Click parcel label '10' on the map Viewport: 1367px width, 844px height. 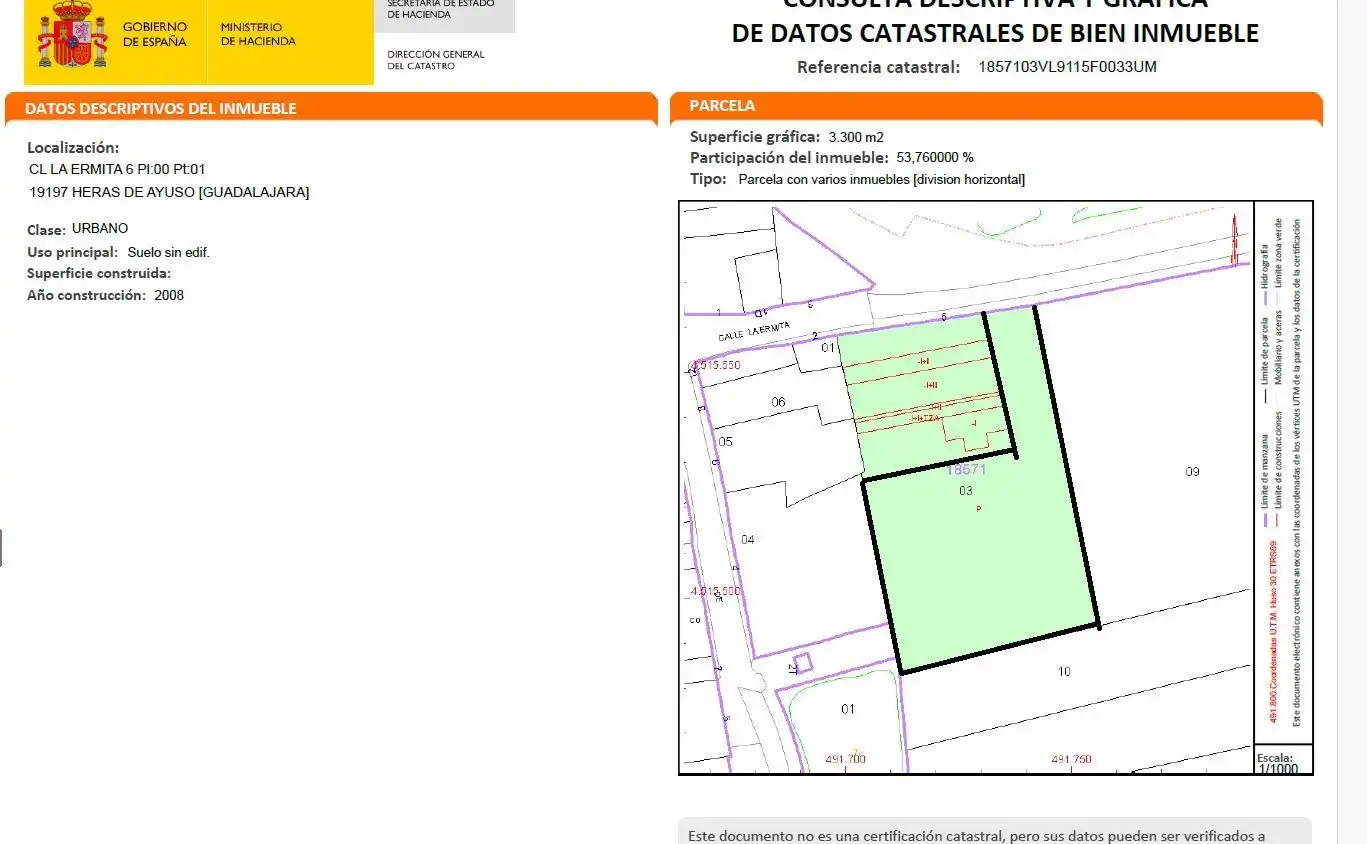1064,671
